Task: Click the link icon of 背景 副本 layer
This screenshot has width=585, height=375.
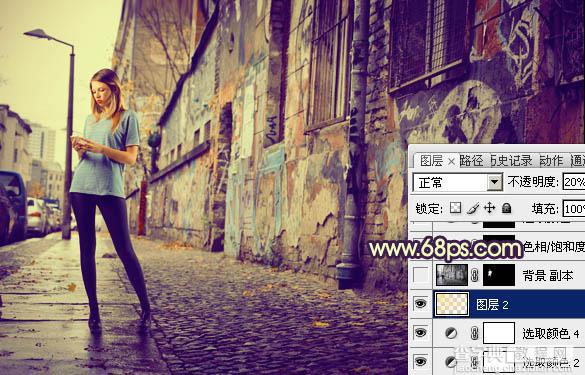Action: click(x=475, y=276)
